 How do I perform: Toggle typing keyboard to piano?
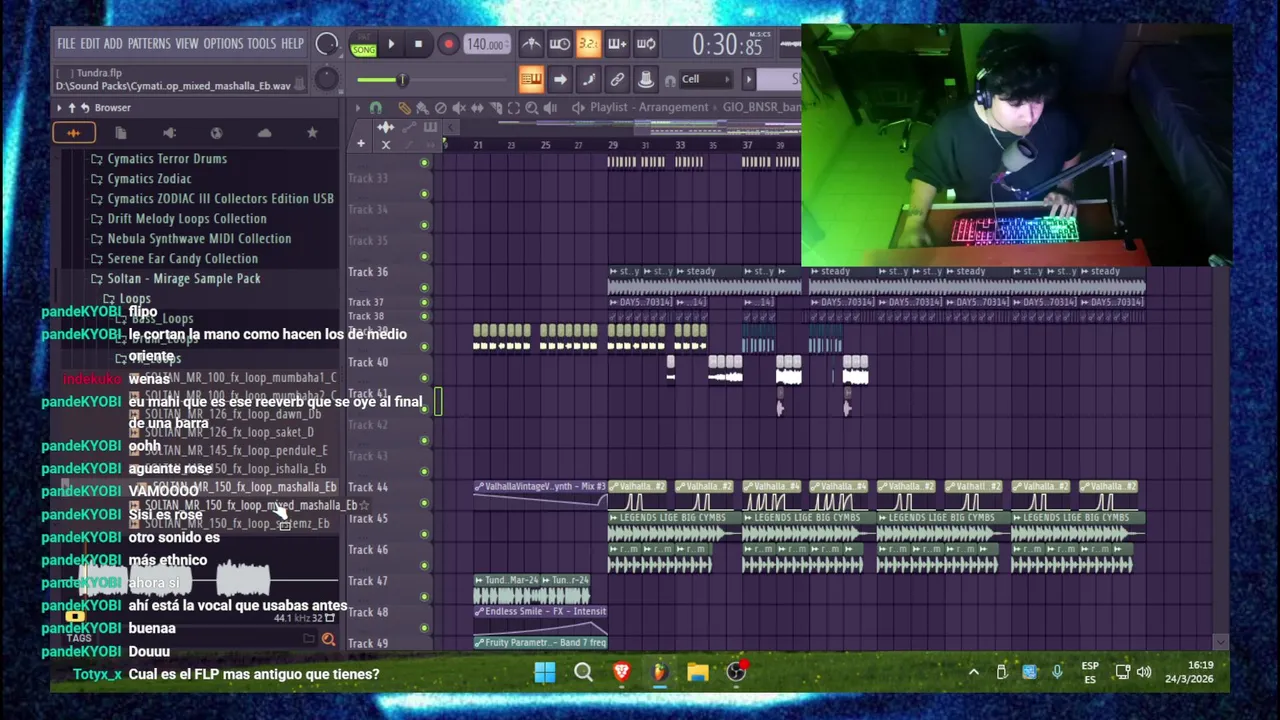click(x=531, y=79)
